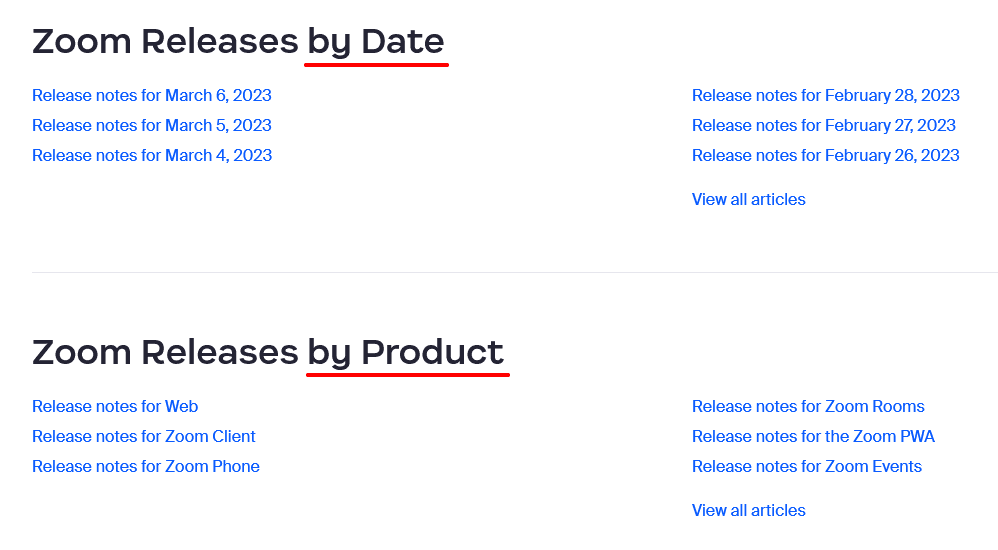The width and height of the screenshot is (998, 550).
Task: Click the word "Zoom" in the by Product heading
Action: tap(82, 353)
